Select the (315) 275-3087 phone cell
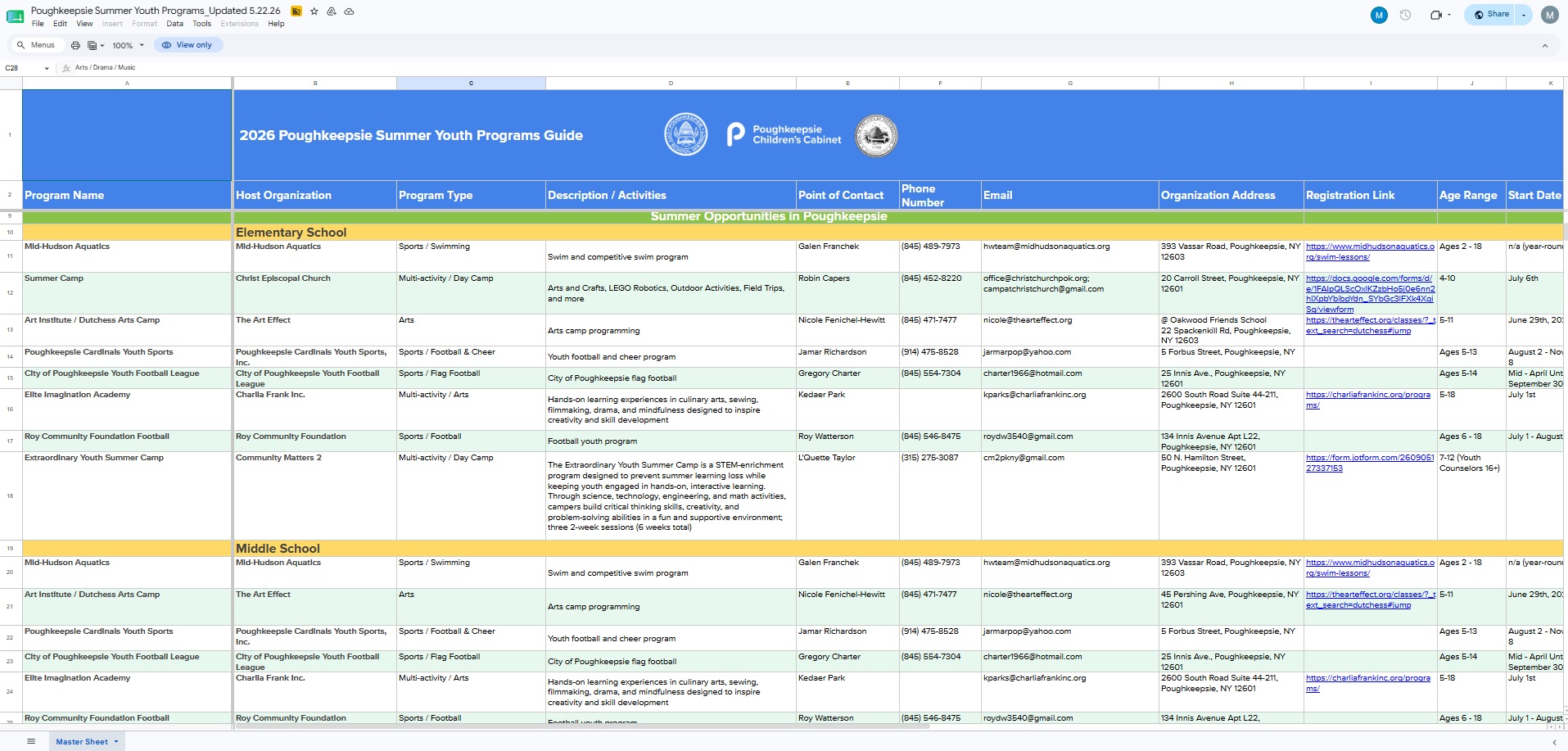This screenshot has width=1568, height=751. [x=940, y=495]
